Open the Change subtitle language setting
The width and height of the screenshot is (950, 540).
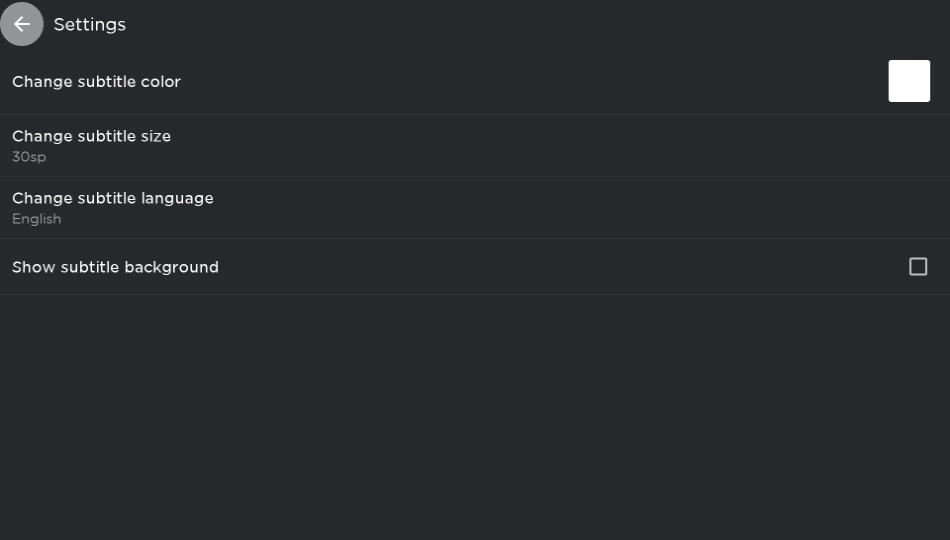pyautogui.click(x=475, y=207)
